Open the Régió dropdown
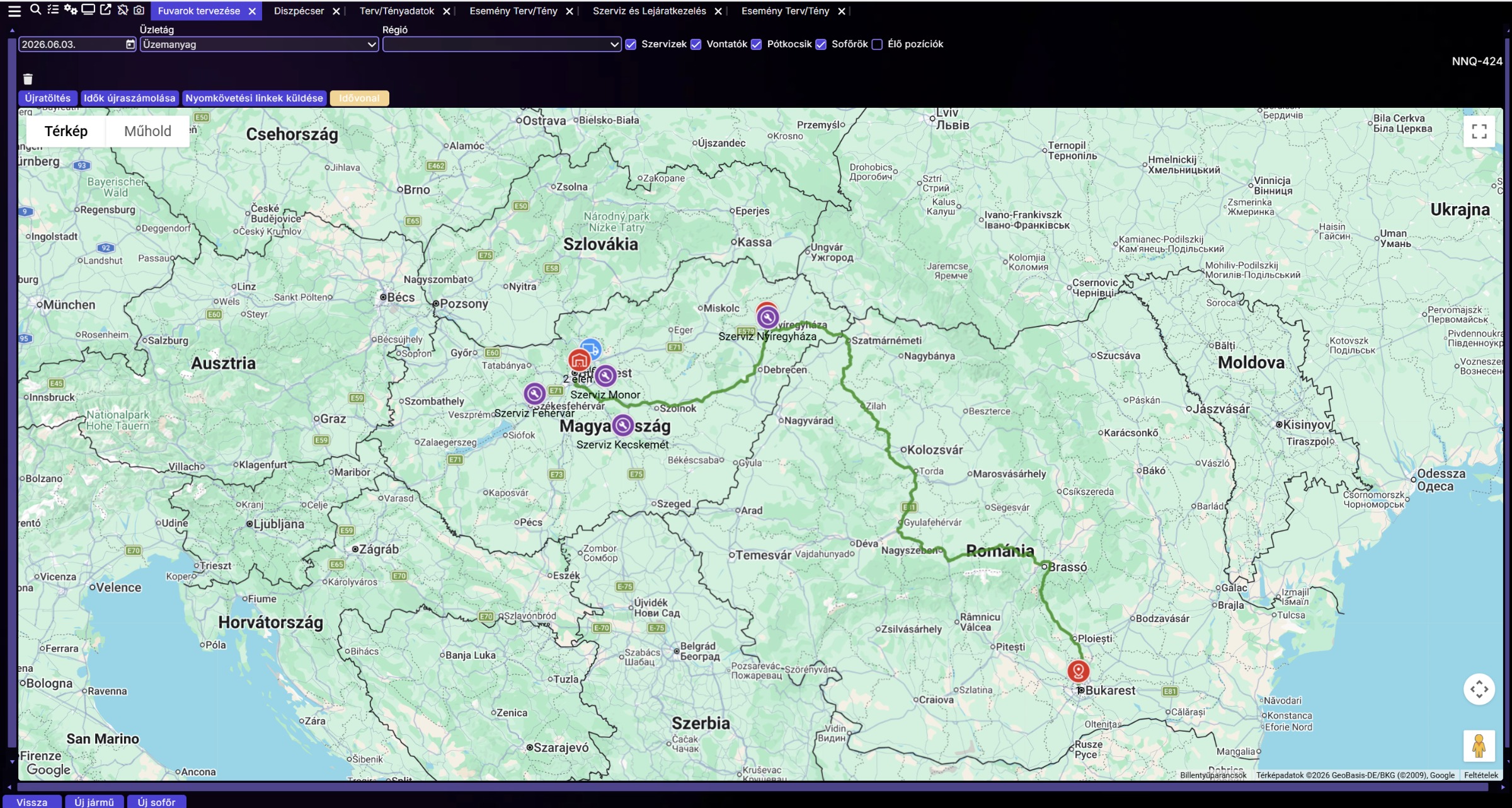The height and width of the screenshot is (808, 1512). click(x=502, y=44)
